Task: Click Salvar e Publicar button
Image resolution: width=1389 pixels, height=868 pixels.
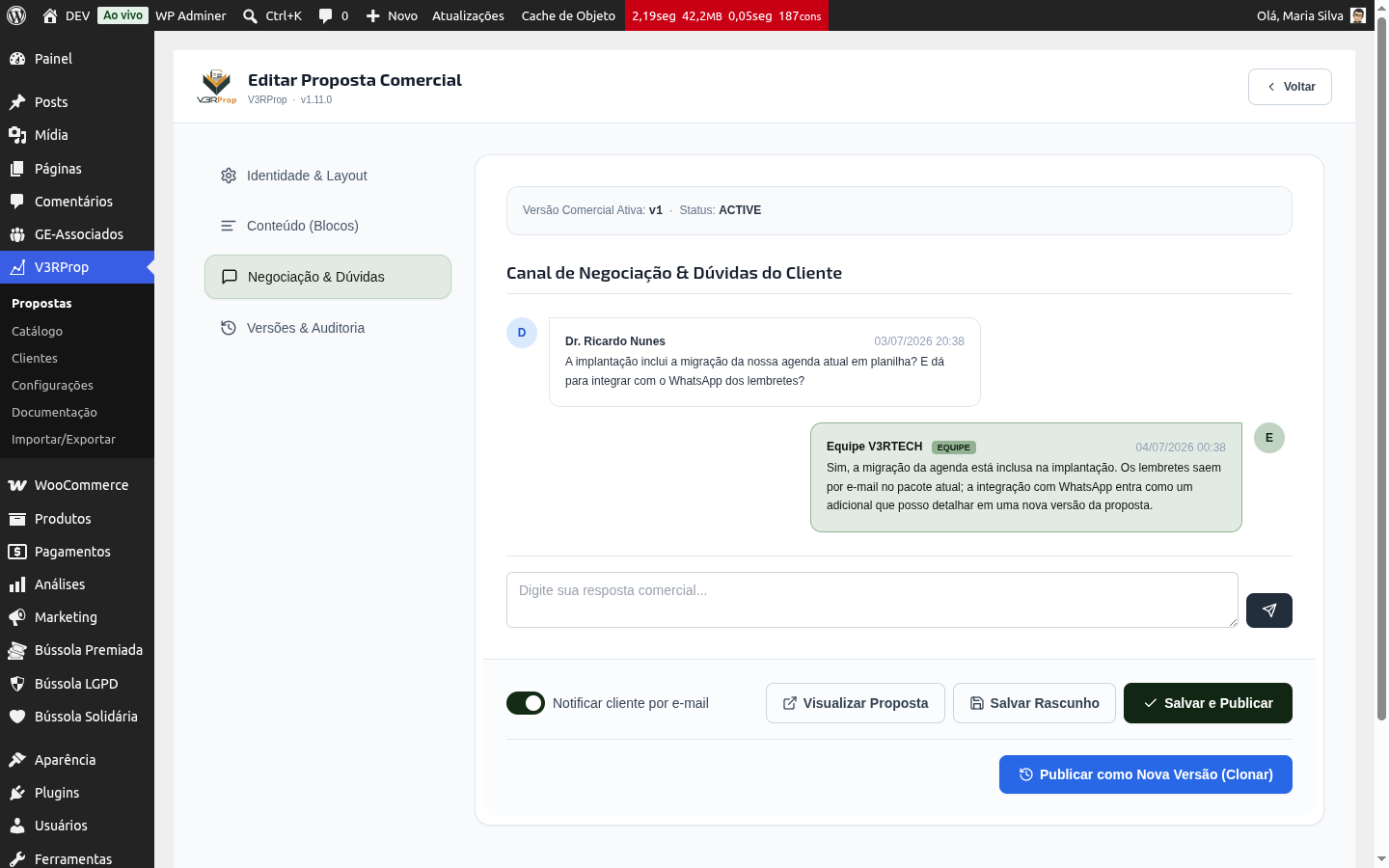Action: click(1208, 703)
